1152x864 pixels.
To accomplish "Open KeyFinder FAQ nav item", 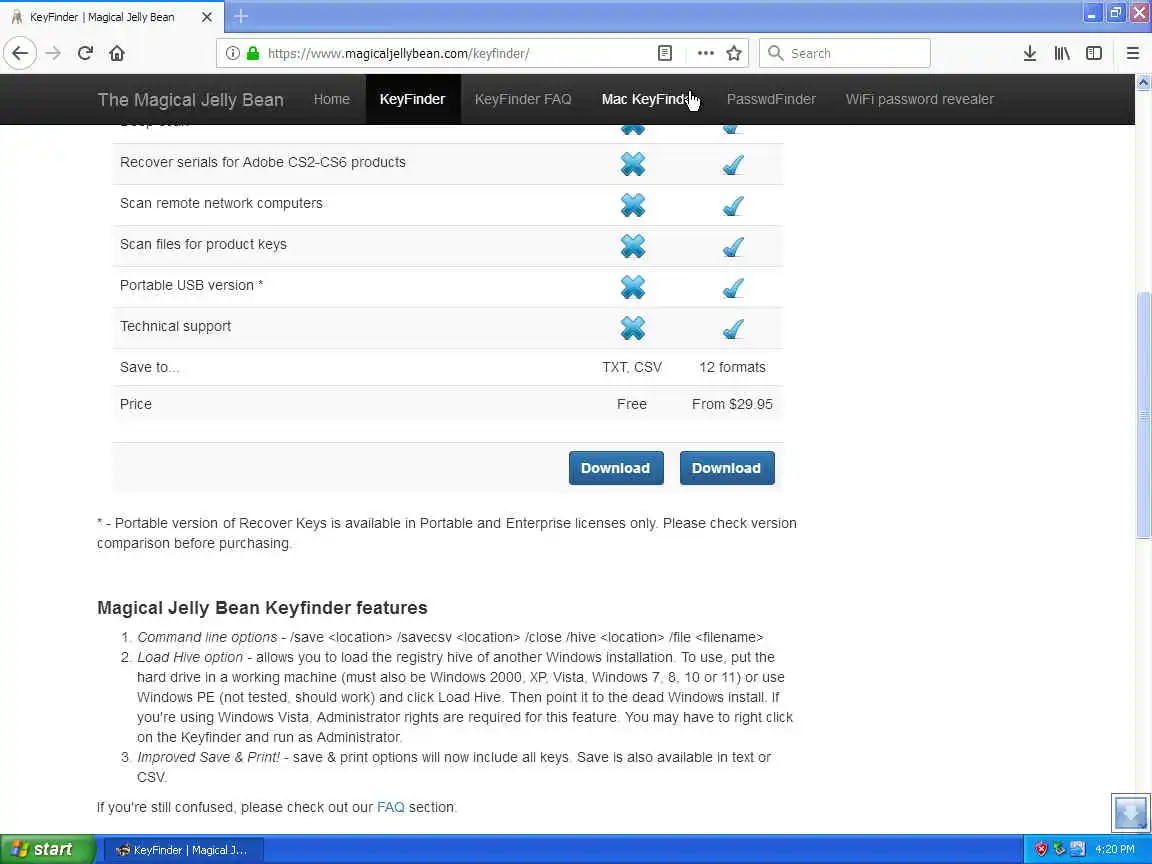I will (x=523, y=99).
